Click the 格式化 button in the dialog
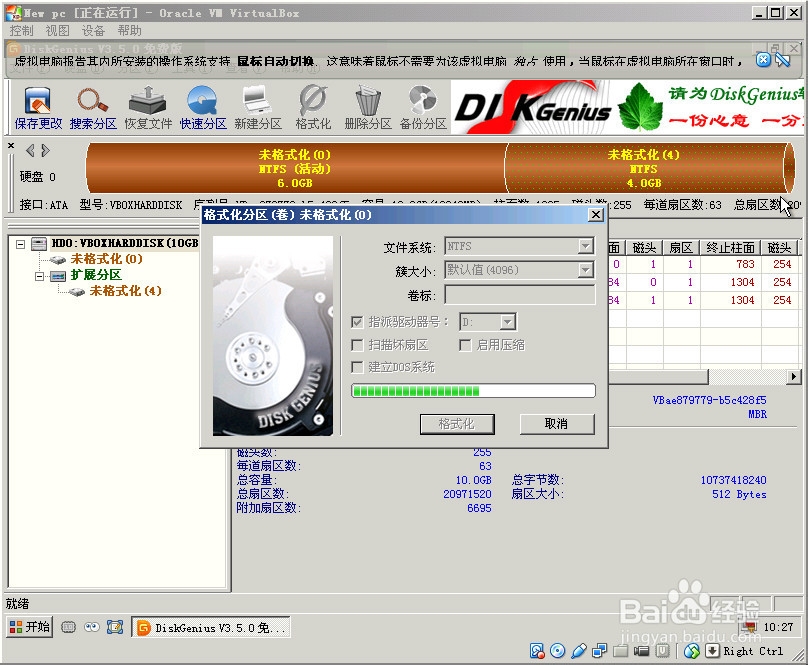 pos(457,424)
